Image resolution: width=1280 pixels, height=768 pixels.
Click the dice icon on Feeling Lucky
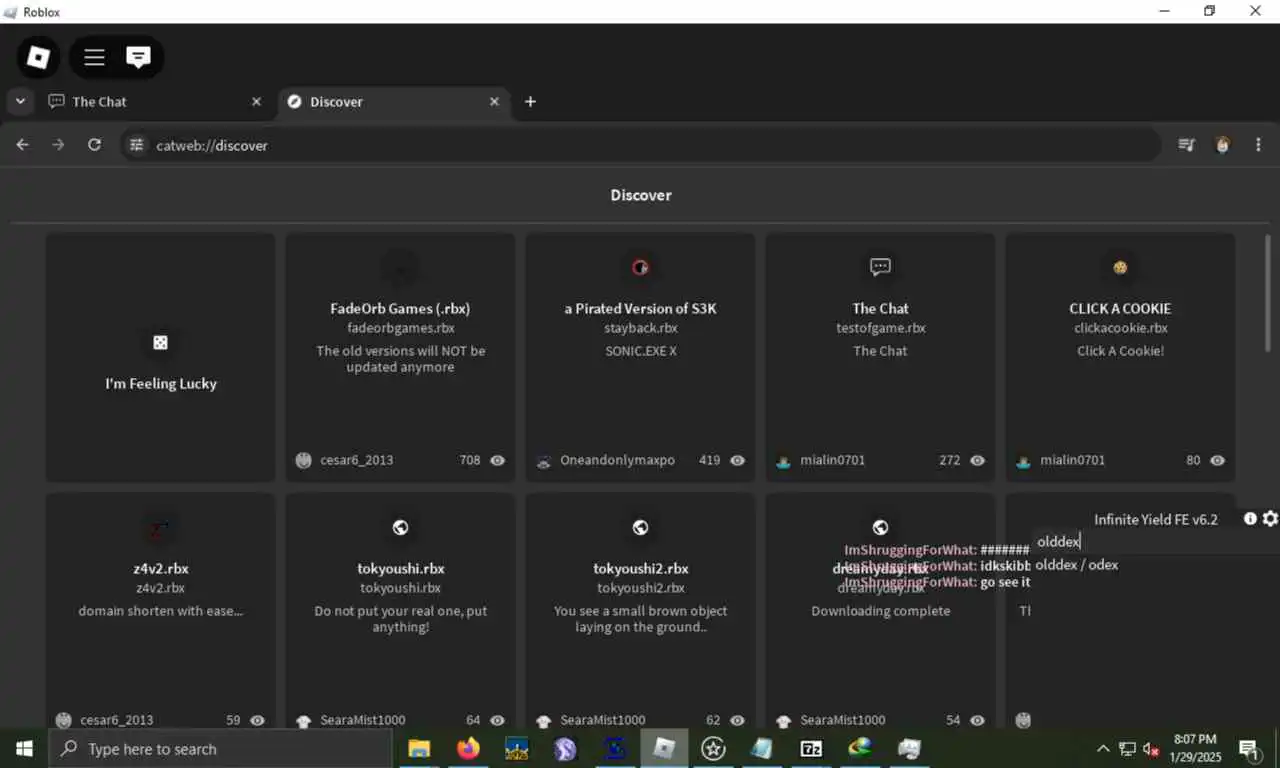point(160,342)
